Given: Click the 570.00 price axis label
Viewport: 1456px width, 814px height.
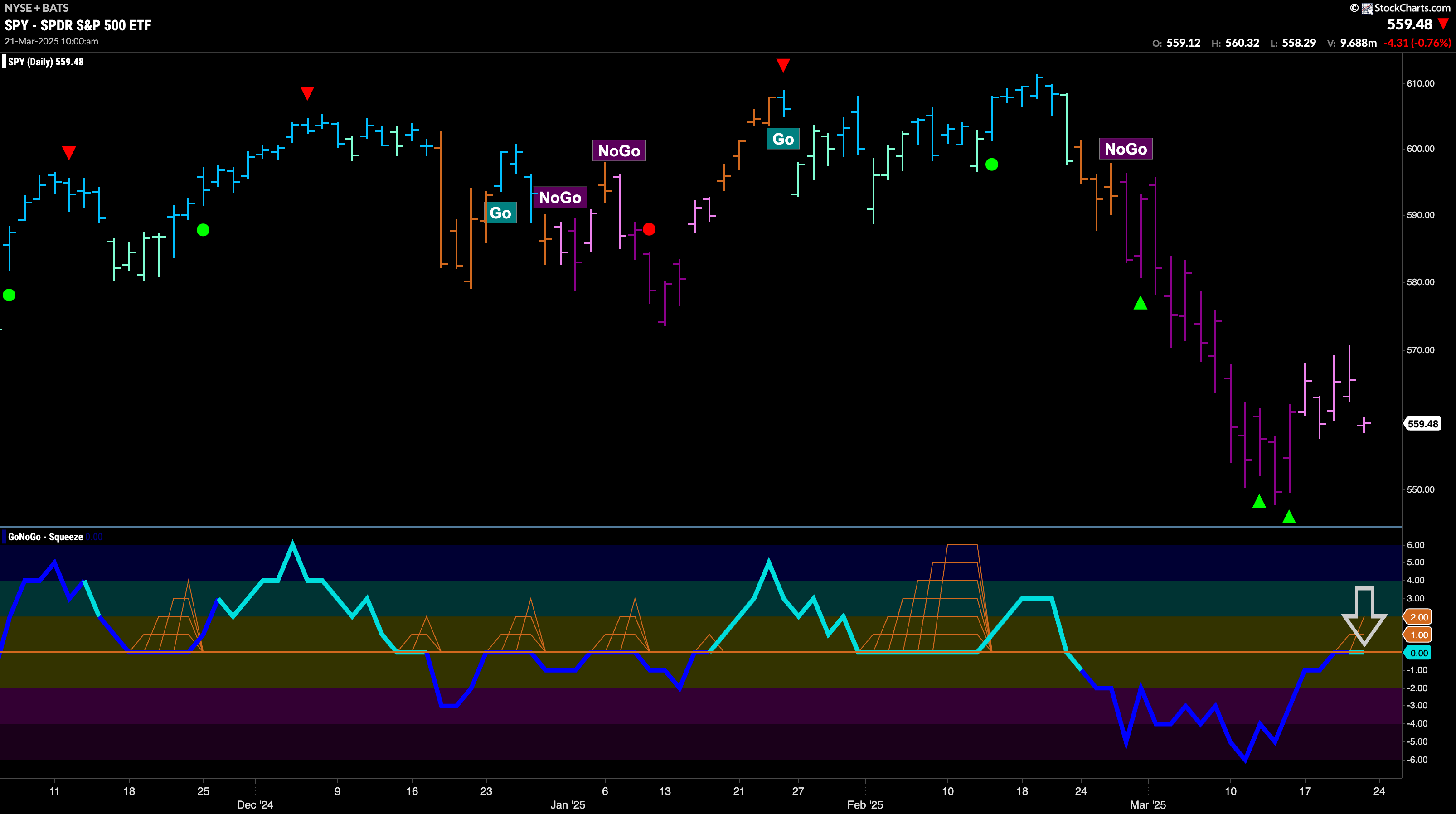Looking at the screenshot, I should [x=1420, y=350].
